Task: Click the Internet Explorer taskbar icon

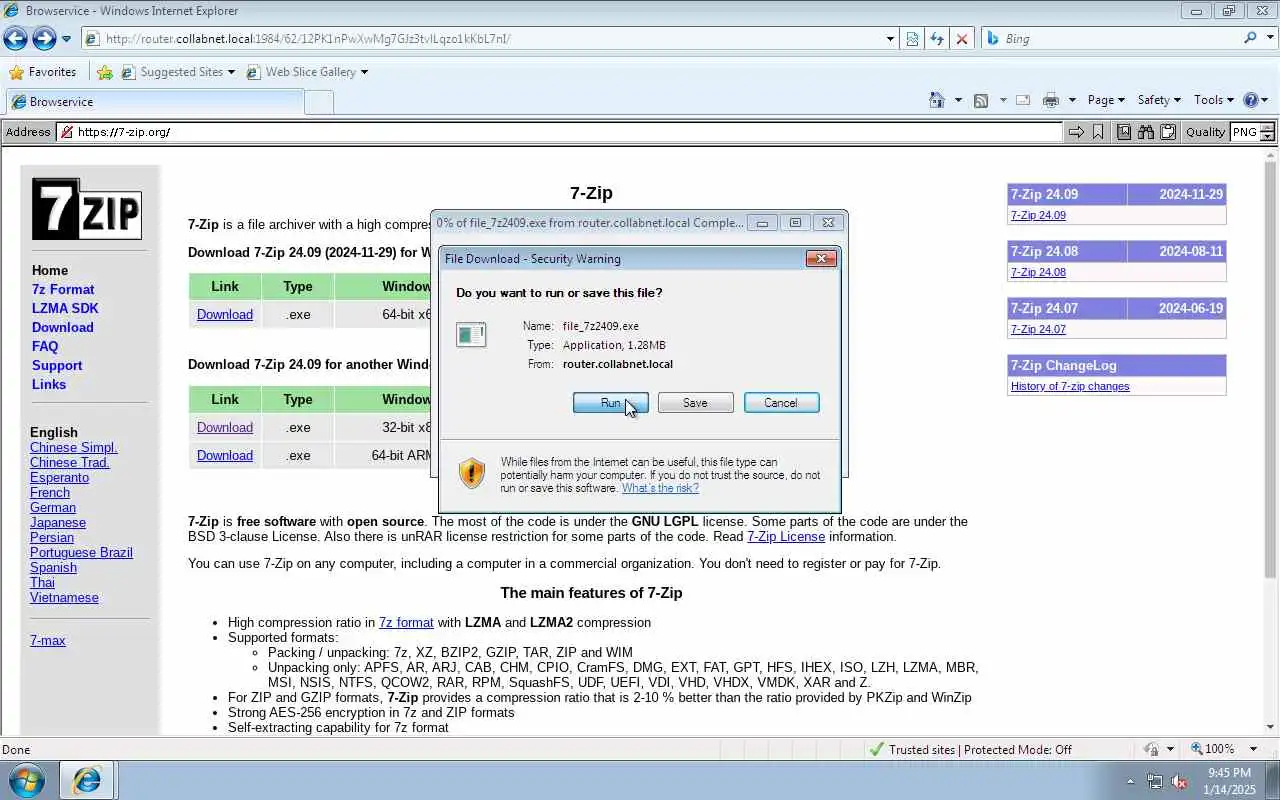Action: (x=87, y=780)
